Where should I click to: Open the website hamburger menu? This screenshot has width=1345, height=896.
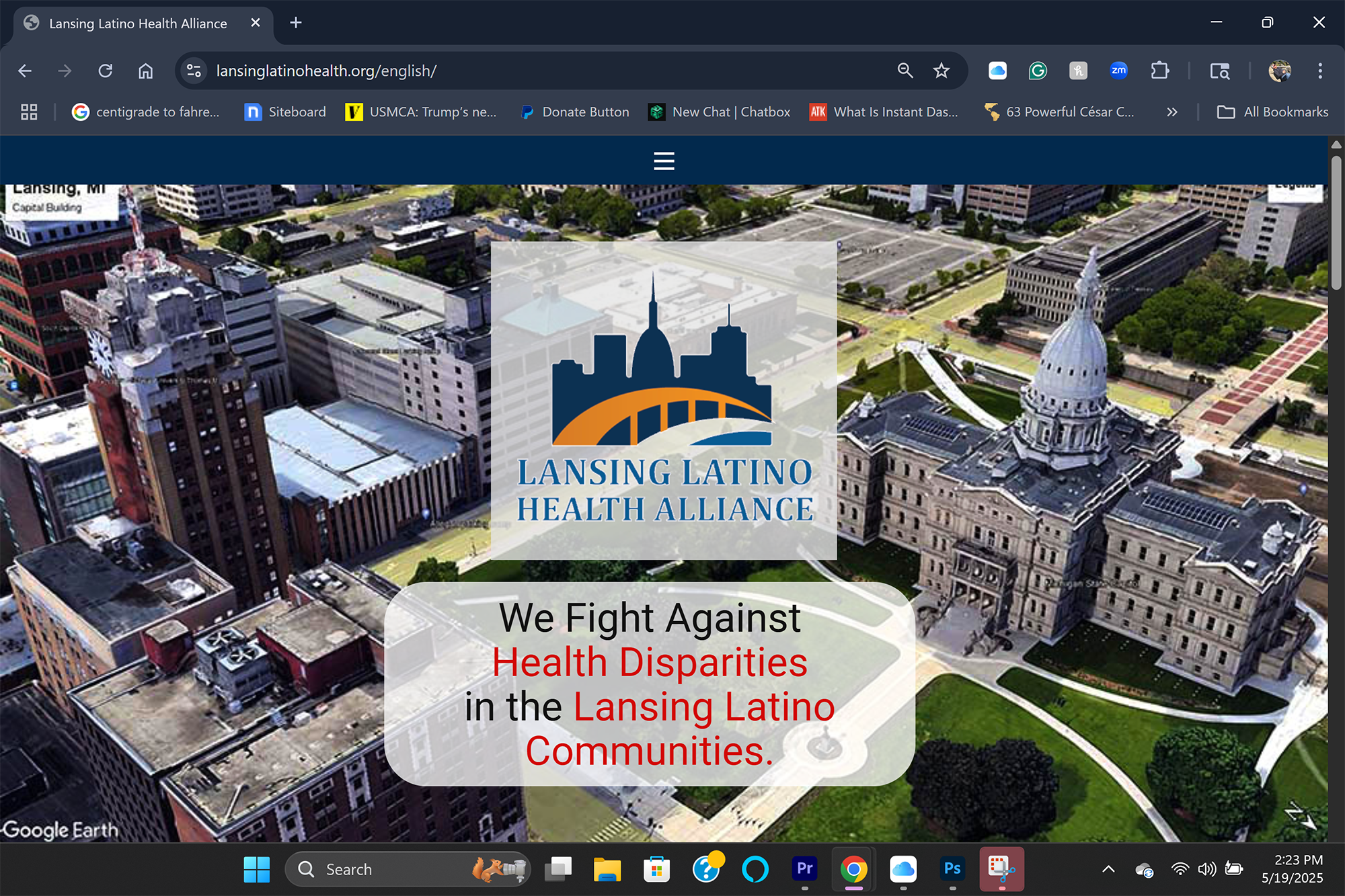point(664,161)
